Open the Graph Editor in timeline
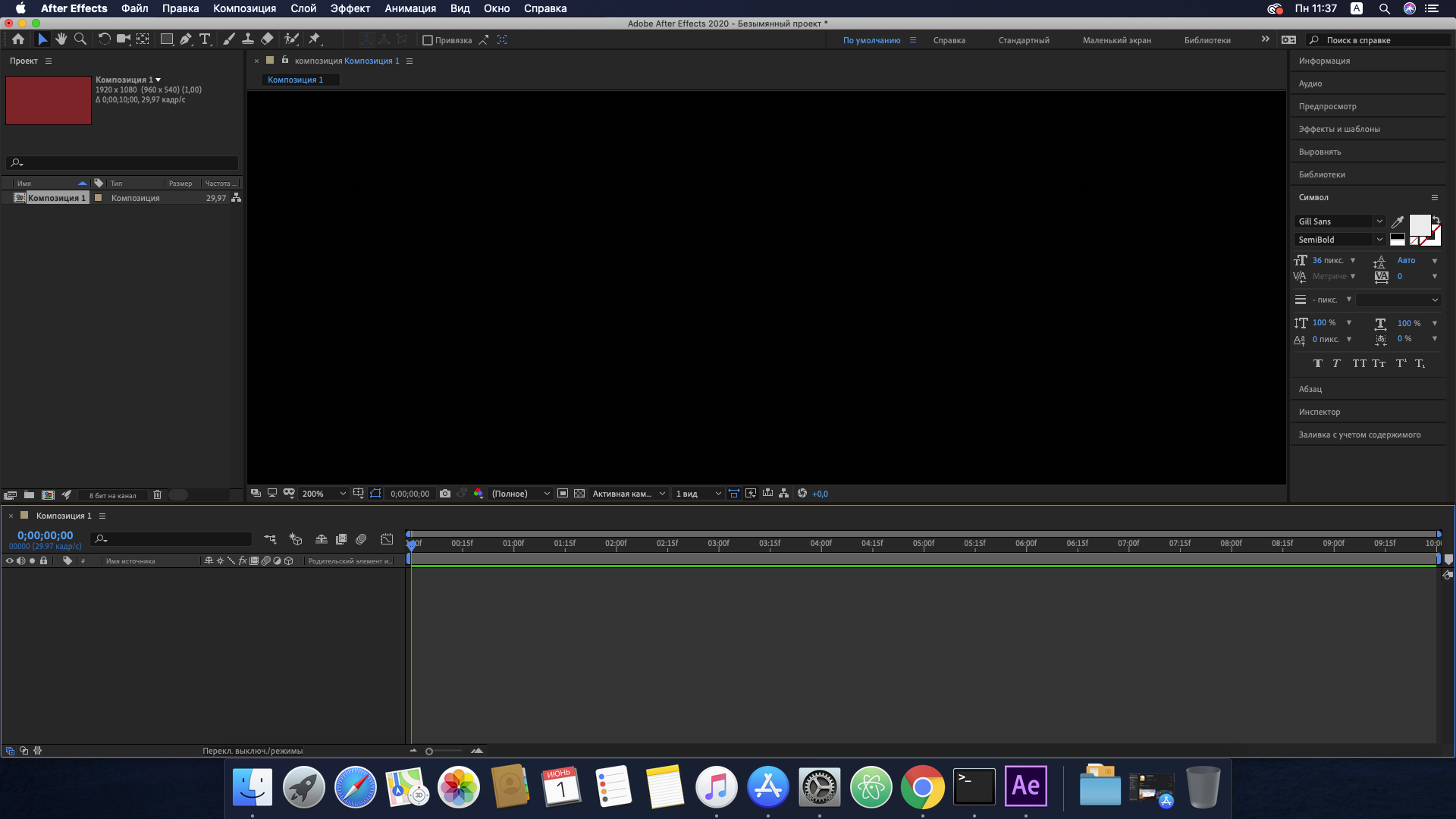 point(387,539)
